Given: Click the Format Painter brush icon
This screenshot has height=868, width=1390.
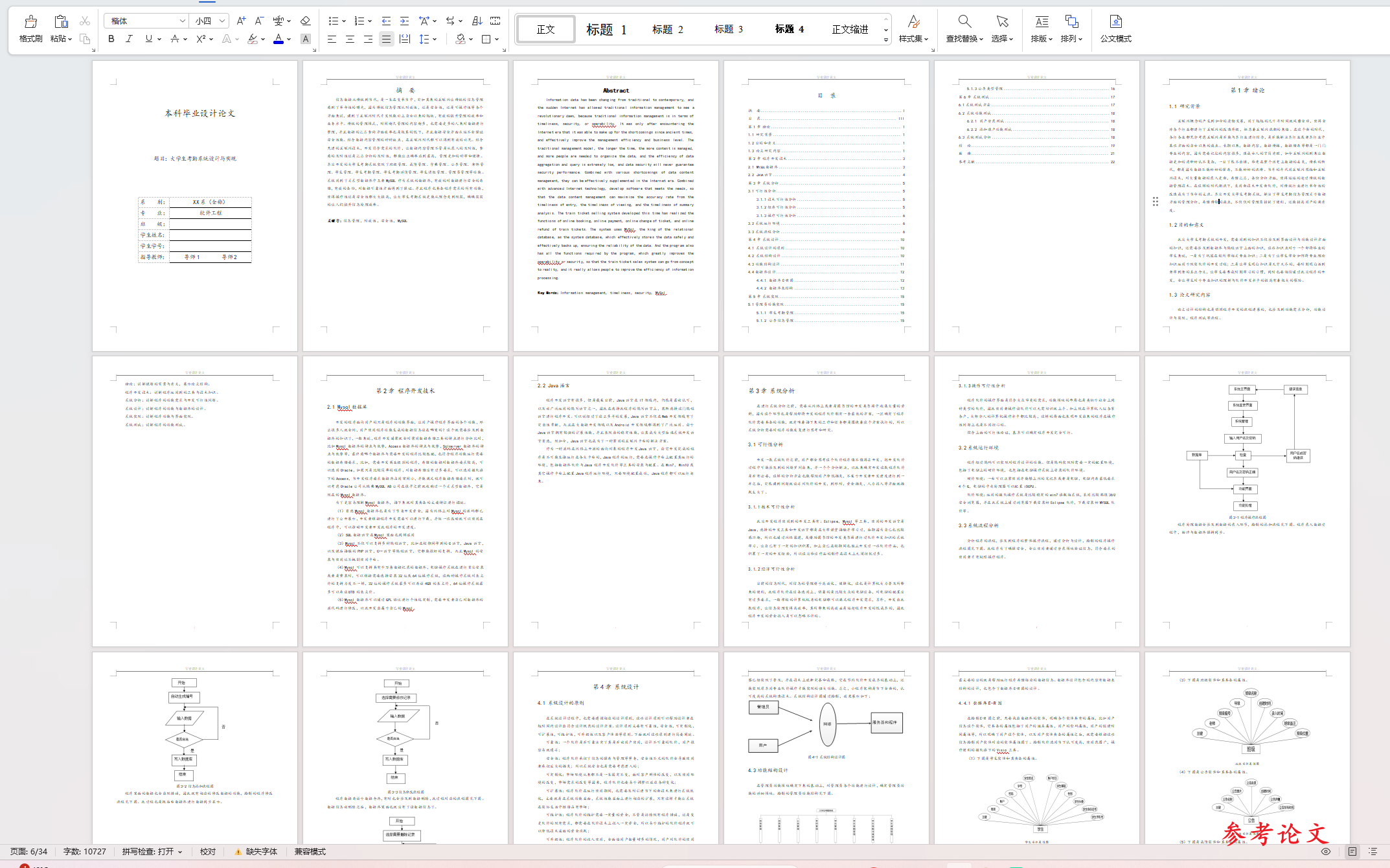Looking at the screenshot, I should coord(30,22).
